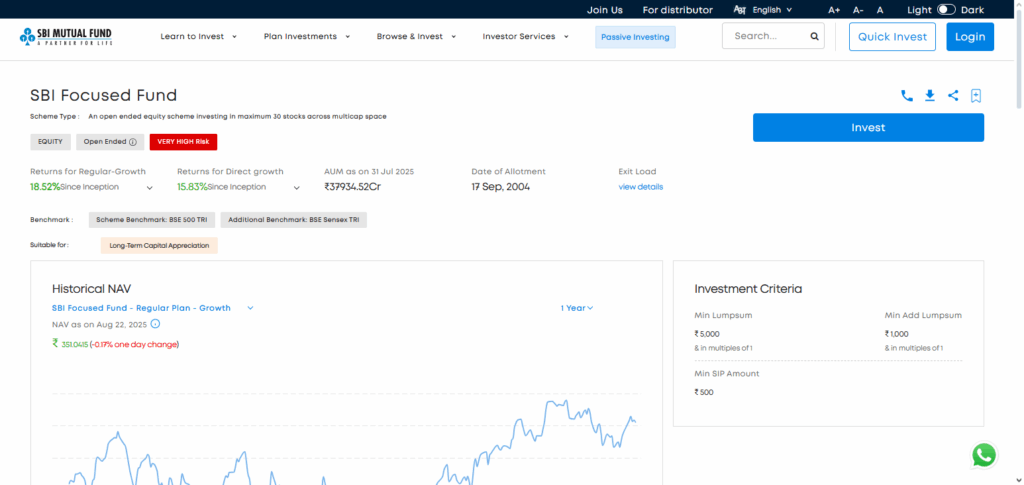Click the blue Invest button
The height and width of the screenshot is (485, 1024).
click(x=868, y=127)
